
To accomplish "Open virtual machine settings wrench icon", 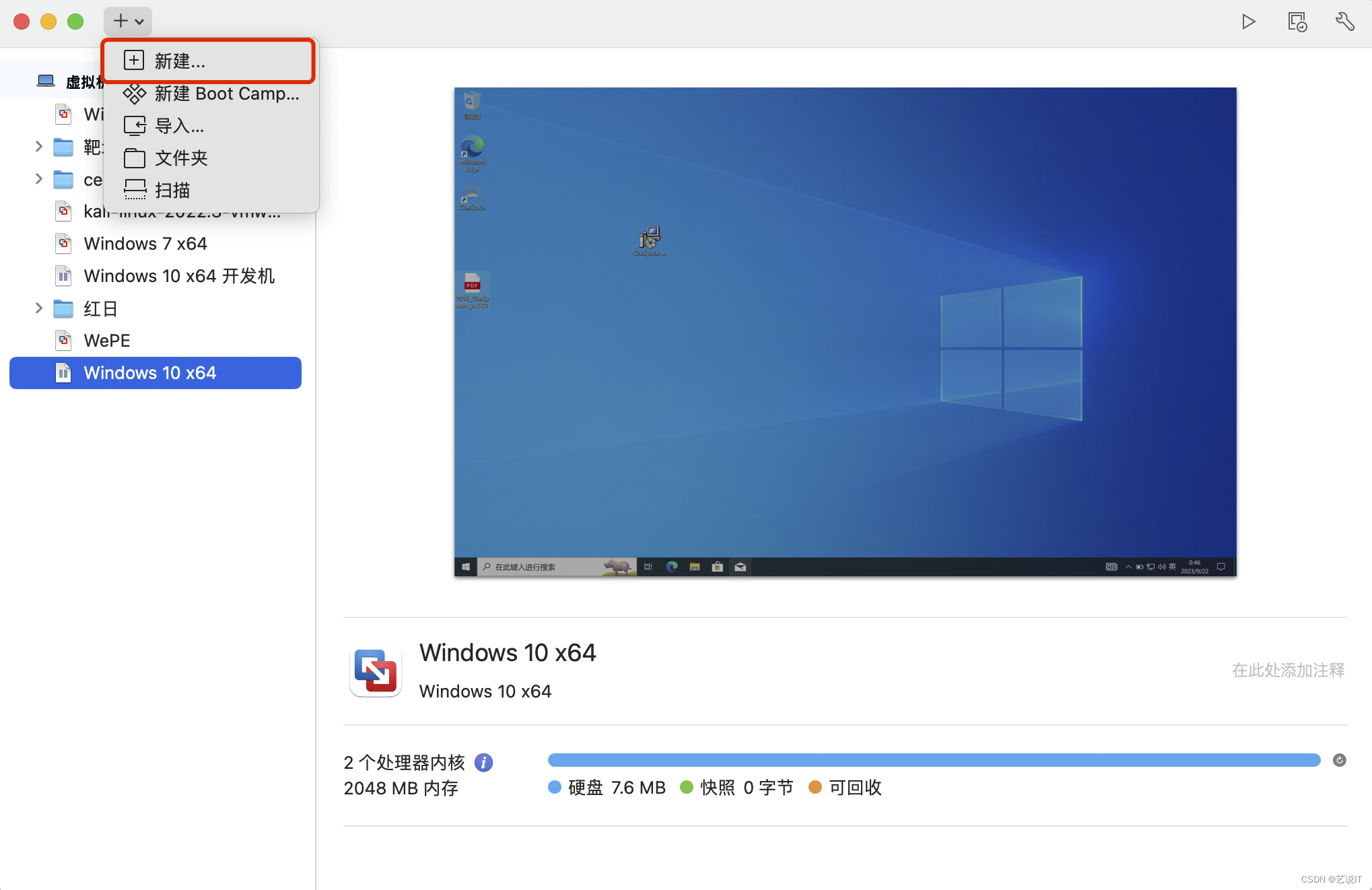I will tap(1345, 22).
